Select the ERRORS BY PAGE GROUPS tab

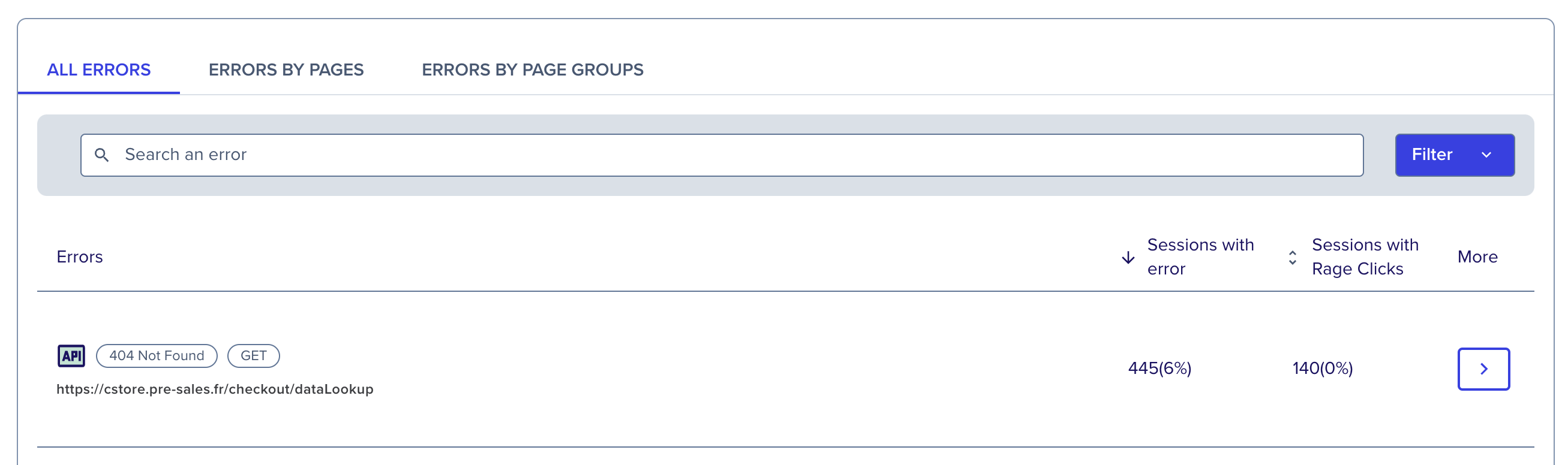(x=533, y=70)
